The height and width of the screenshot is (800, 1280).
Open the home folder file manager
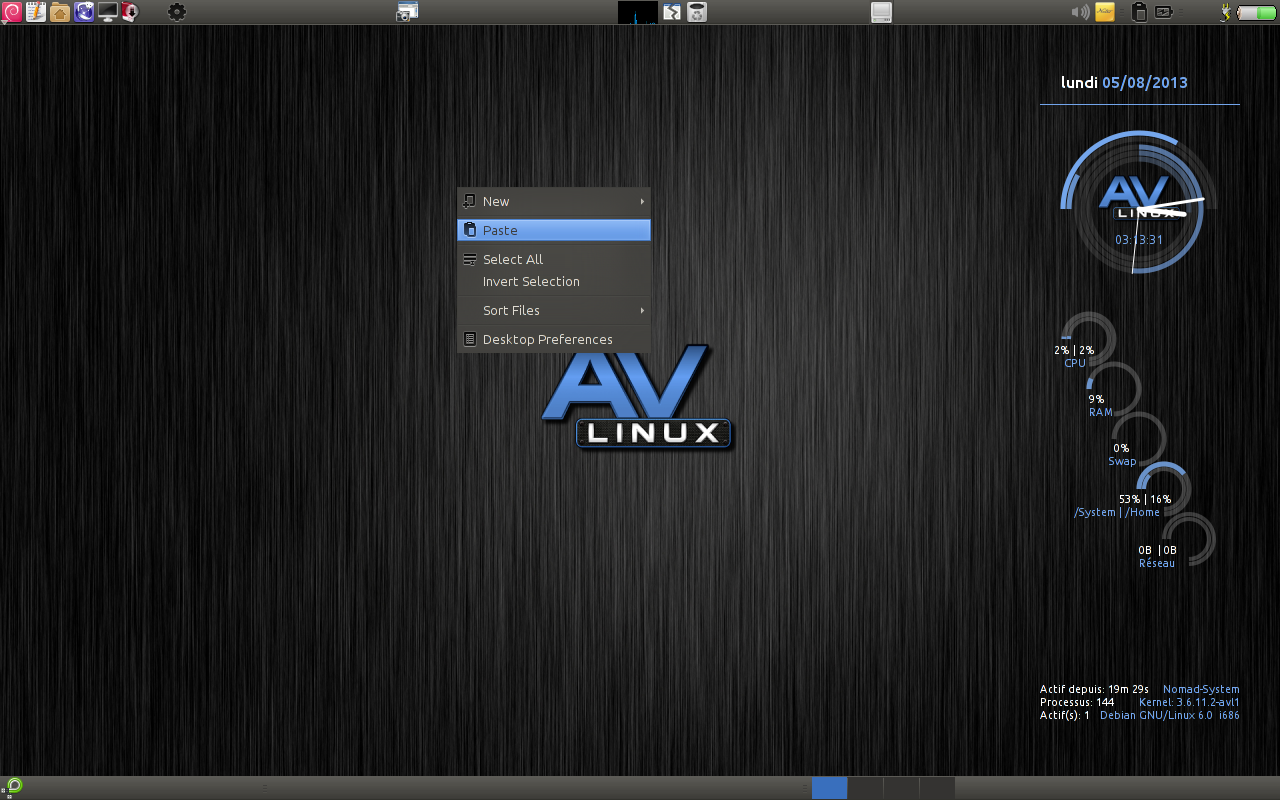[60, 12]
